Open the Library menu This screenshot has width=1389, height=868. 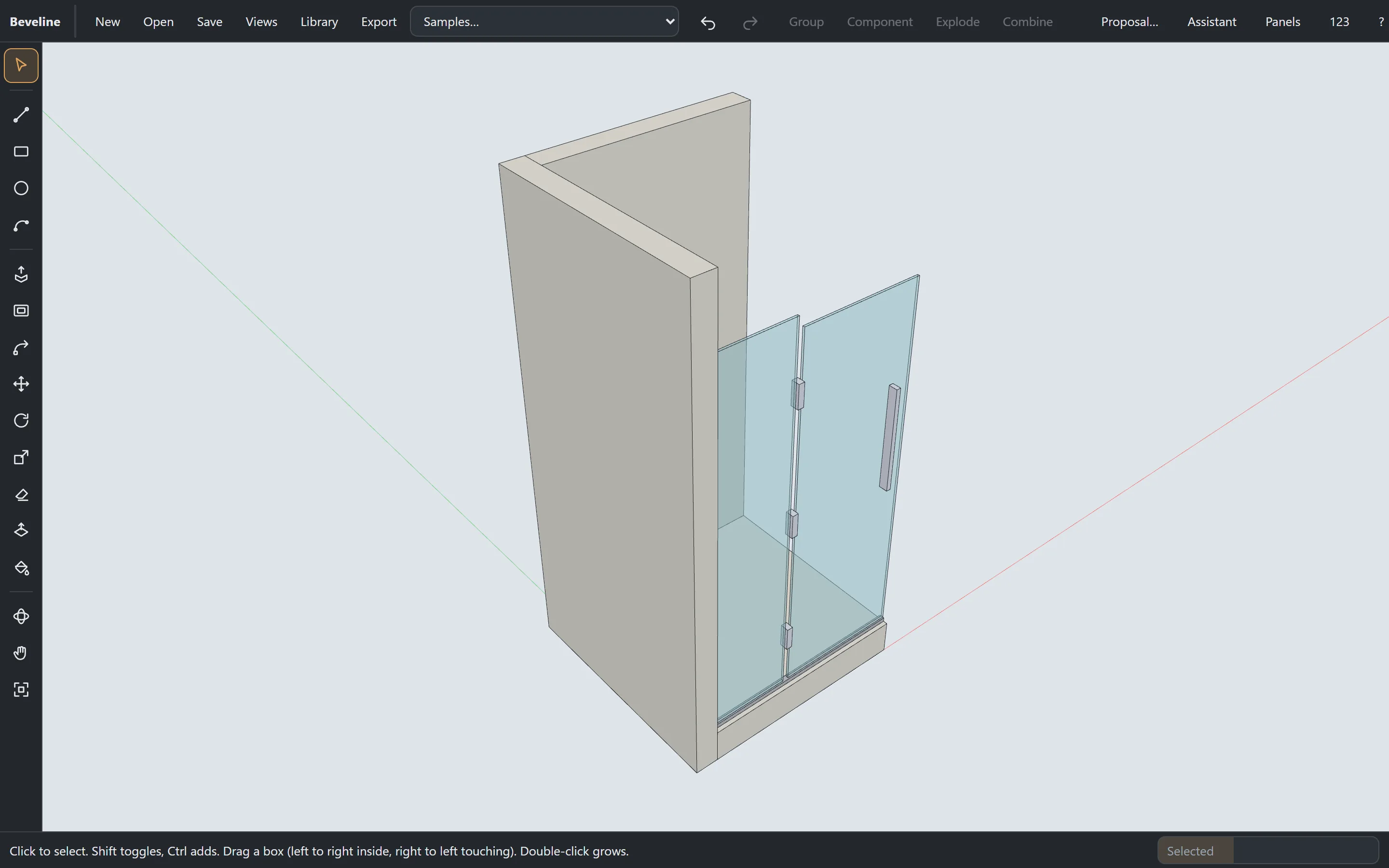tap(319, 22)
